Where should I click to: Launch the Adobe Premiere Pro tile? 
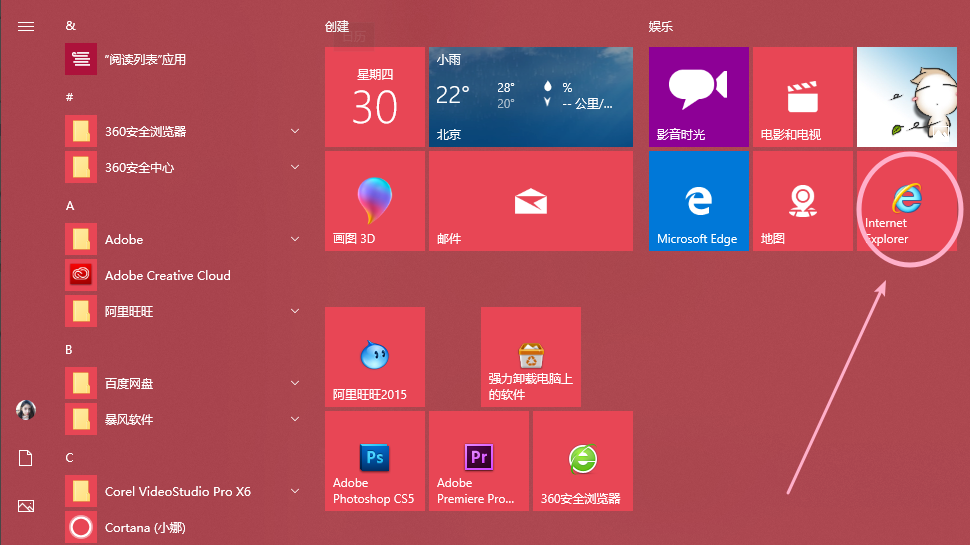(479, 461)
